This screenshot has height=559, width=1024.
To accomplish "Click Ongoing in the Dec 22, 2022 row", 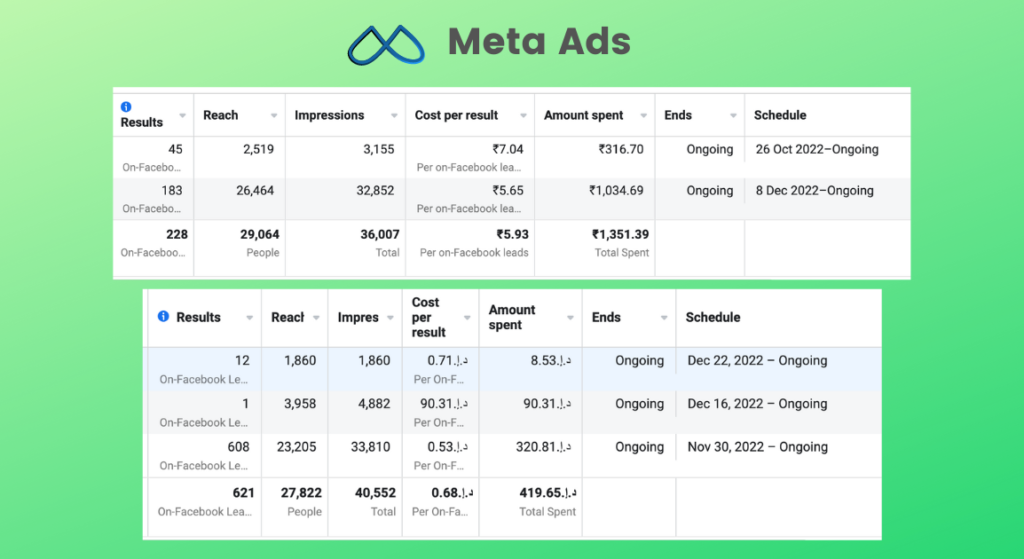I will point(639,360).
